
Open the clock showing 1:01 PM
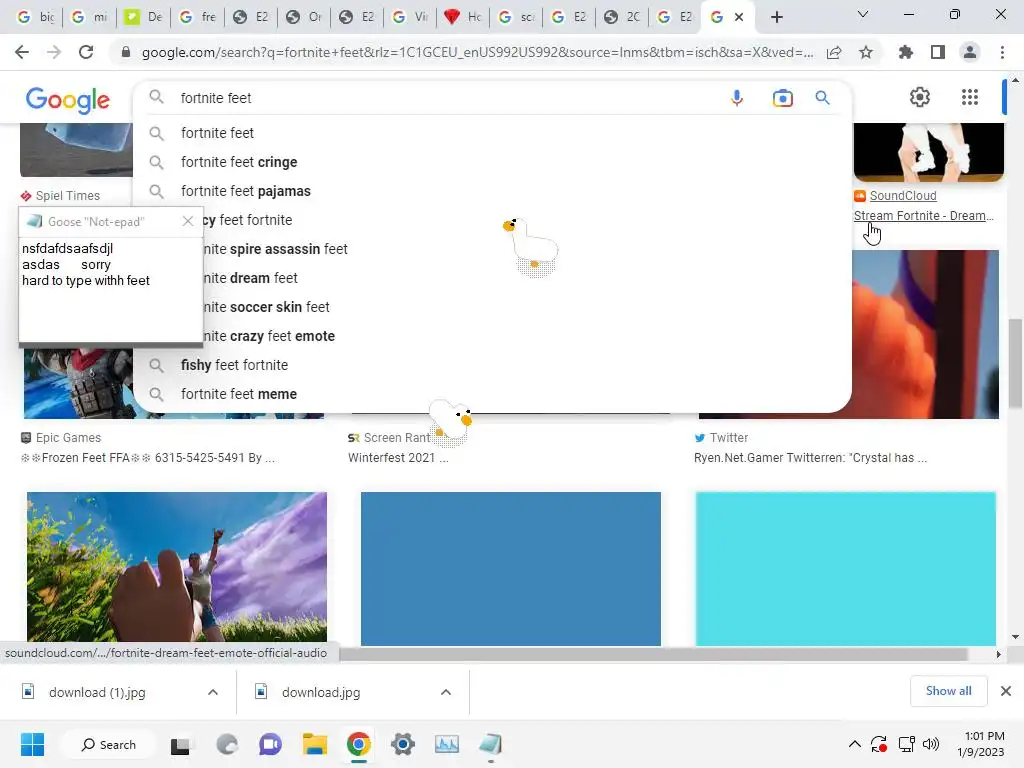pos(981,744)
